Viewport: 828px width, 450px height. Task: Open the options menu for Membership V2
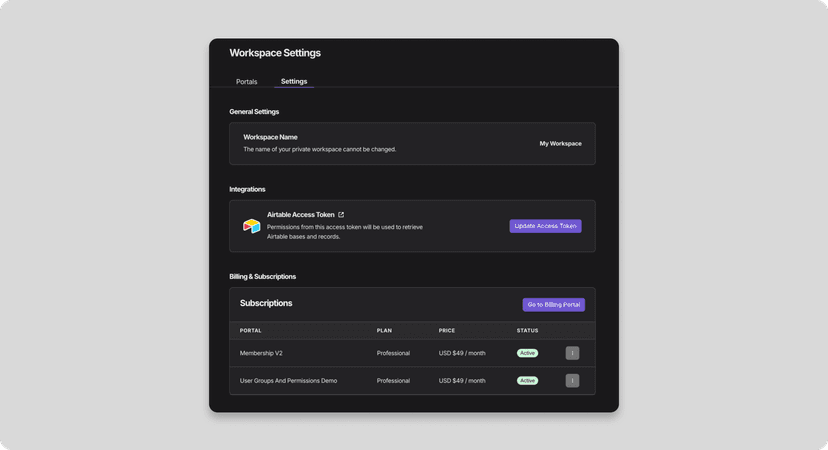(x=572, y=353)
